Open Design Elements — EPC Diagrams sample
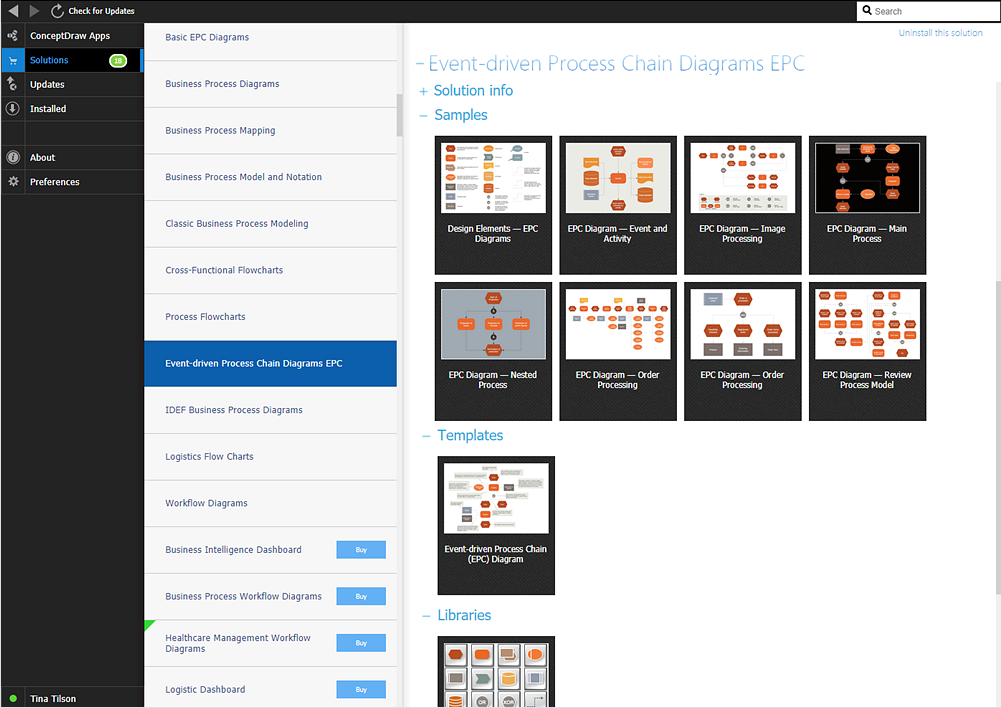The height and width of the screenshot is (708, 1001). [493, 205]
